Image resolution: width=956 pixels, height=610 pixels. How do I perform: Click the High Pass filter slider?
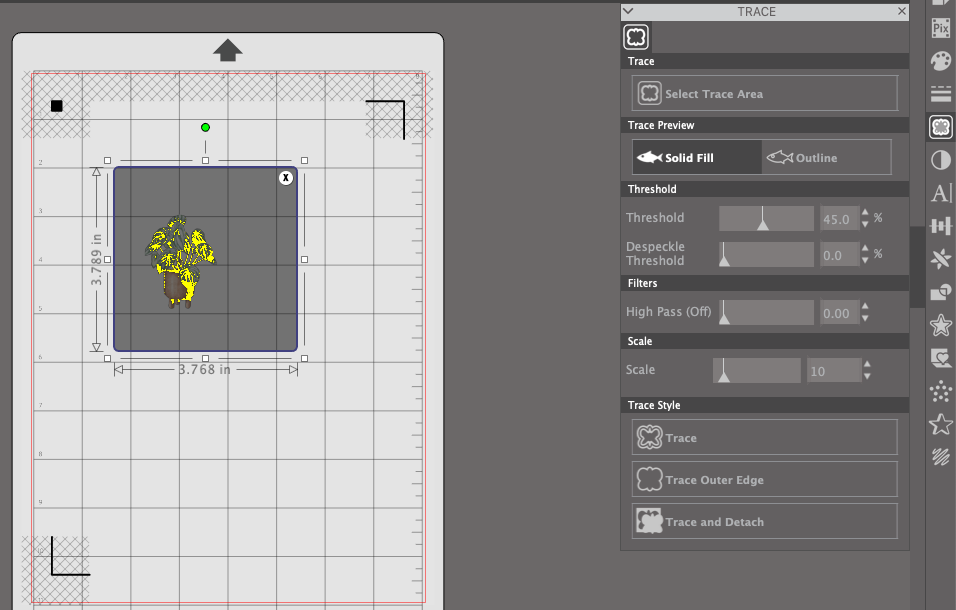coord(766,312)
